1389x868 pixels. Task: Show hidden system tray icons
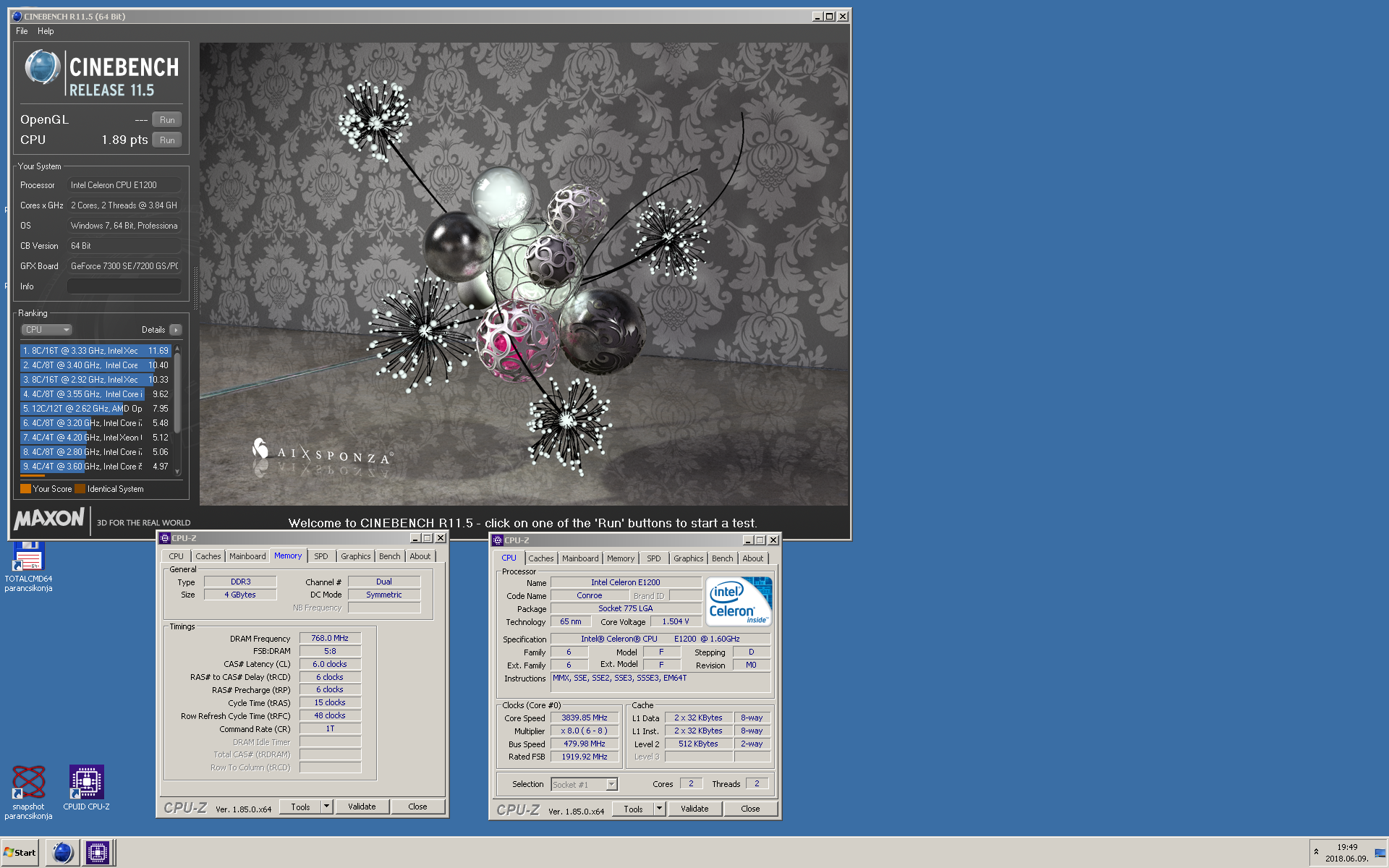1316,852
